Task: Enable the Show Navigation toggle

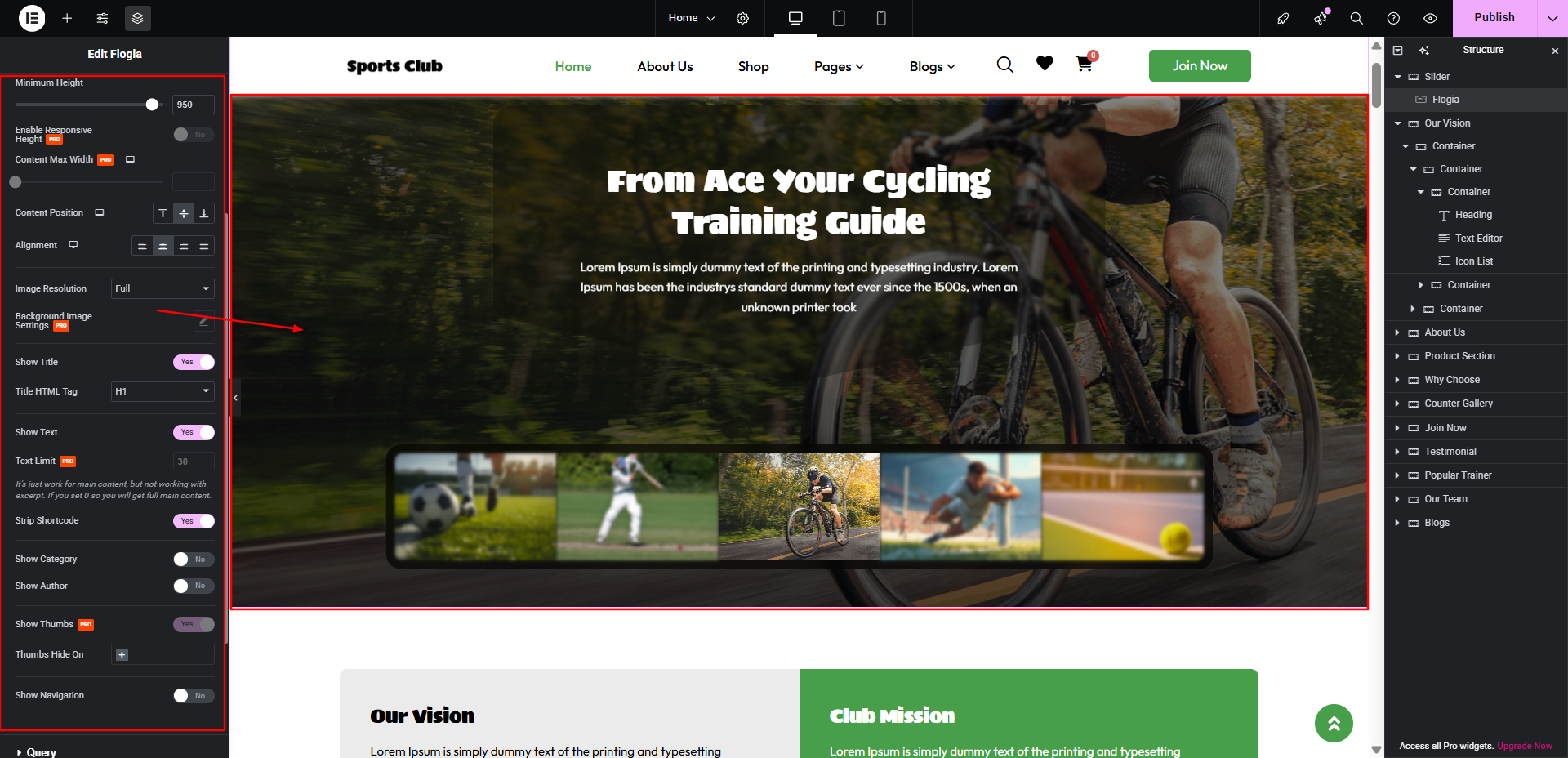Action: click(194, 696)
